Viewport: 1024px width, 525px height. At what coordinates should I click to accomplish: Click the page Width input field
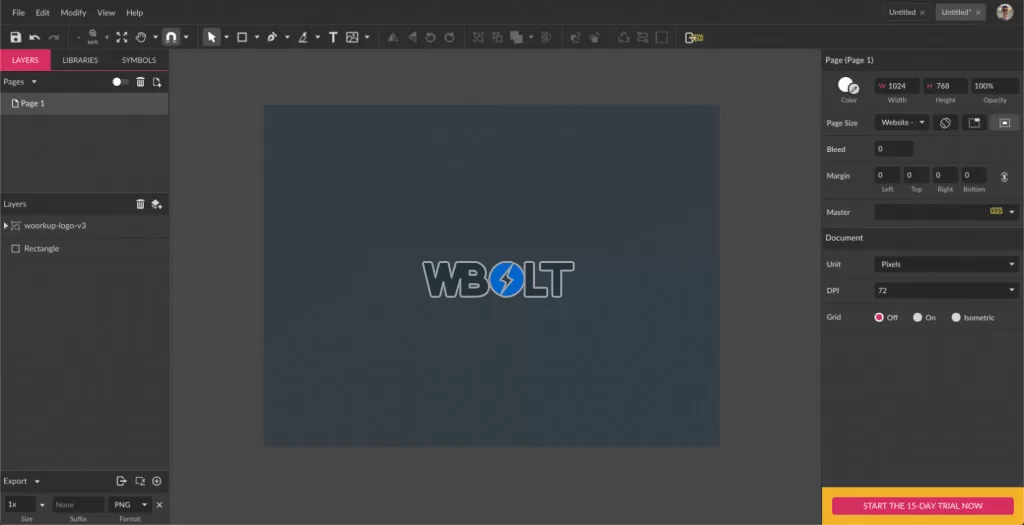[x=897, y=86]
